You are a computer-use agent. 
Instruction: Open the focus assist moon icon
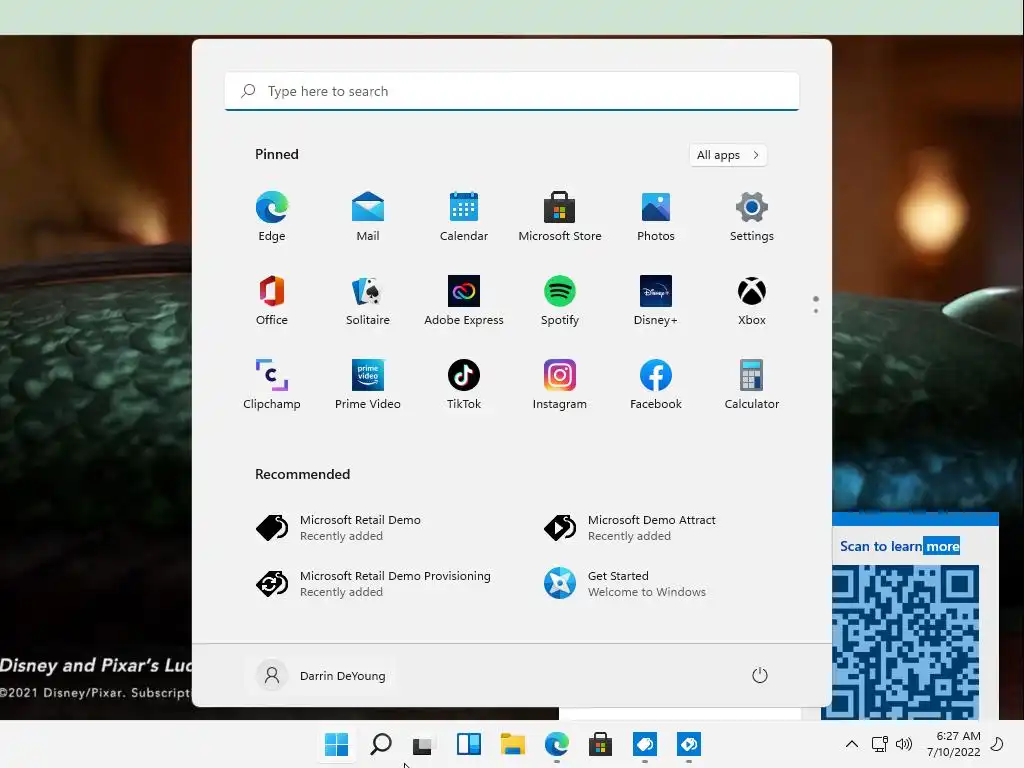[997, 744]
